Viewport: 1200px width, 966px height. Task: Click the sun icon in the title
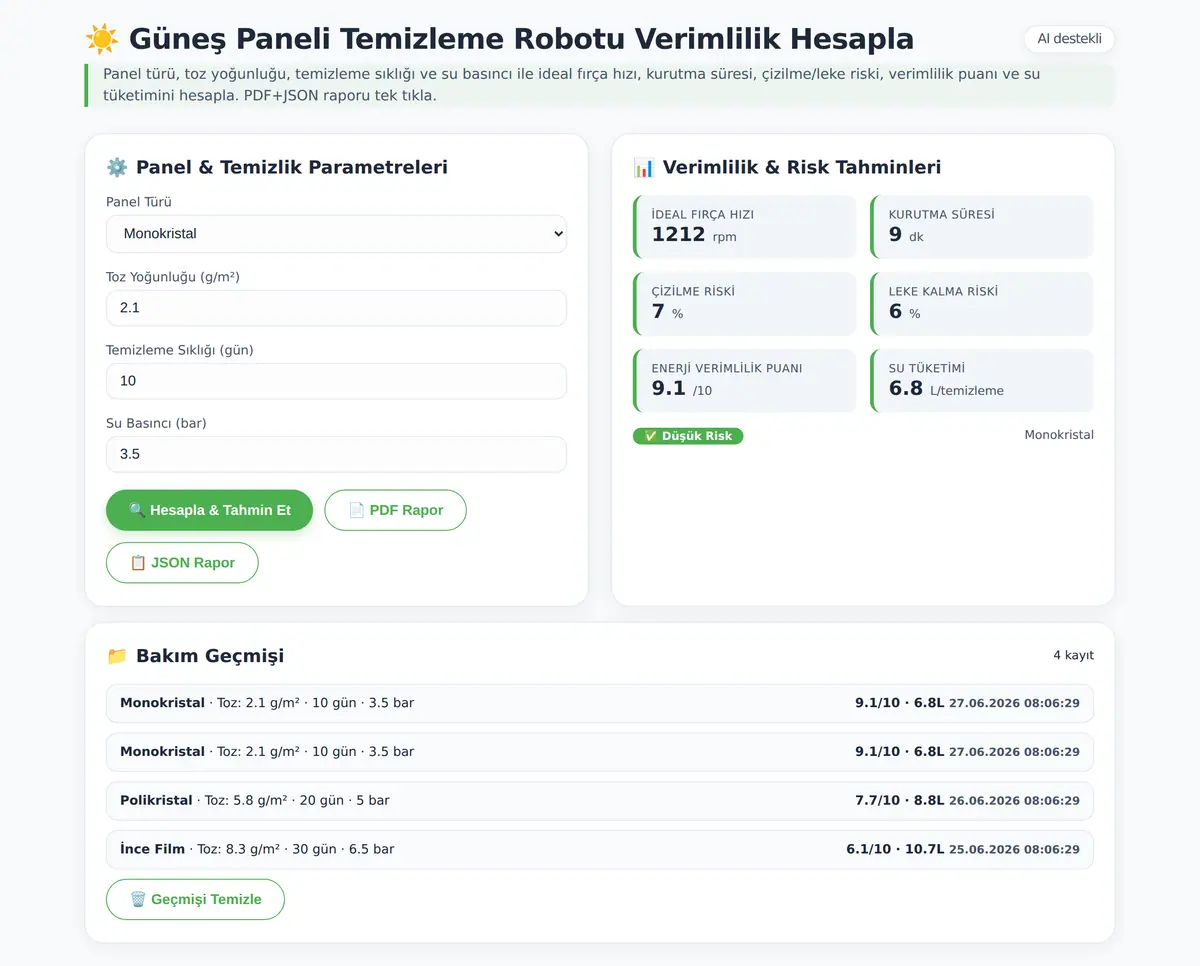pos(102,39)
